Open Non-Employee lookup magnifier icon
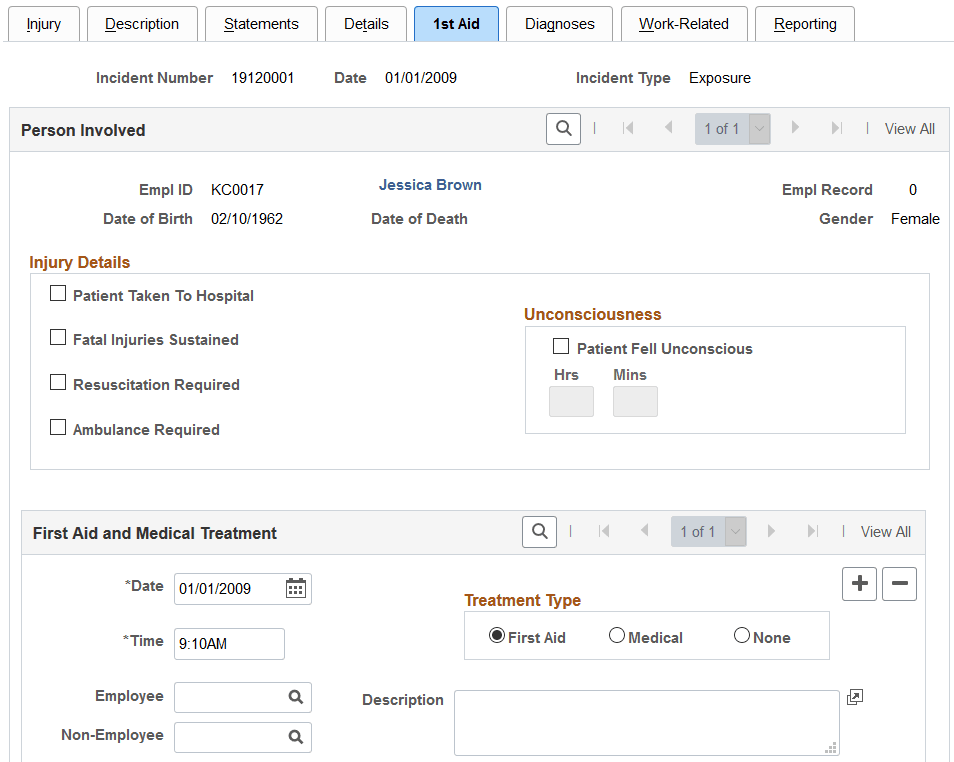The width and height of the screenshot is (954, 762). [x=296, y=737]
